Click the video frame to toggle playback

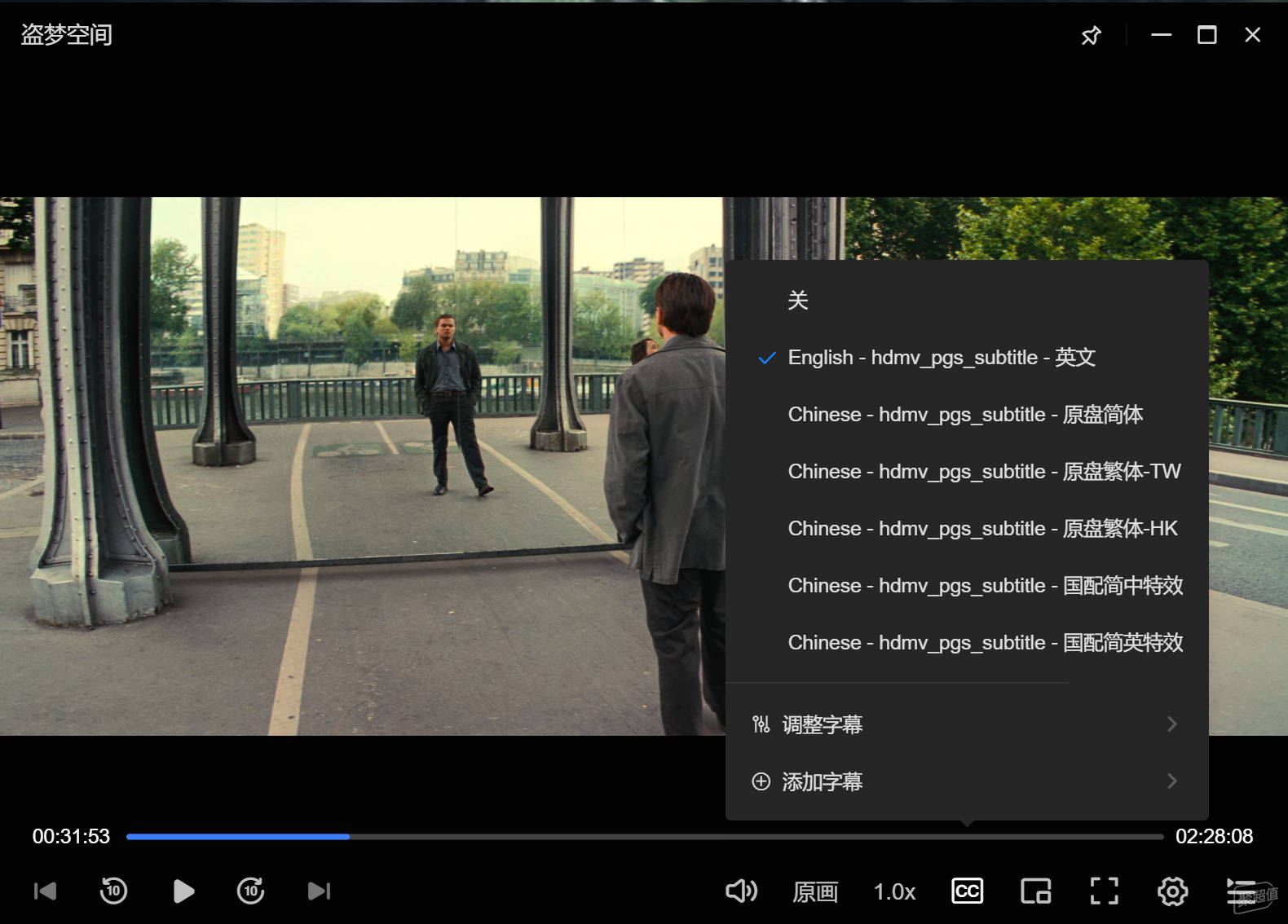click(x=363, y=466)
